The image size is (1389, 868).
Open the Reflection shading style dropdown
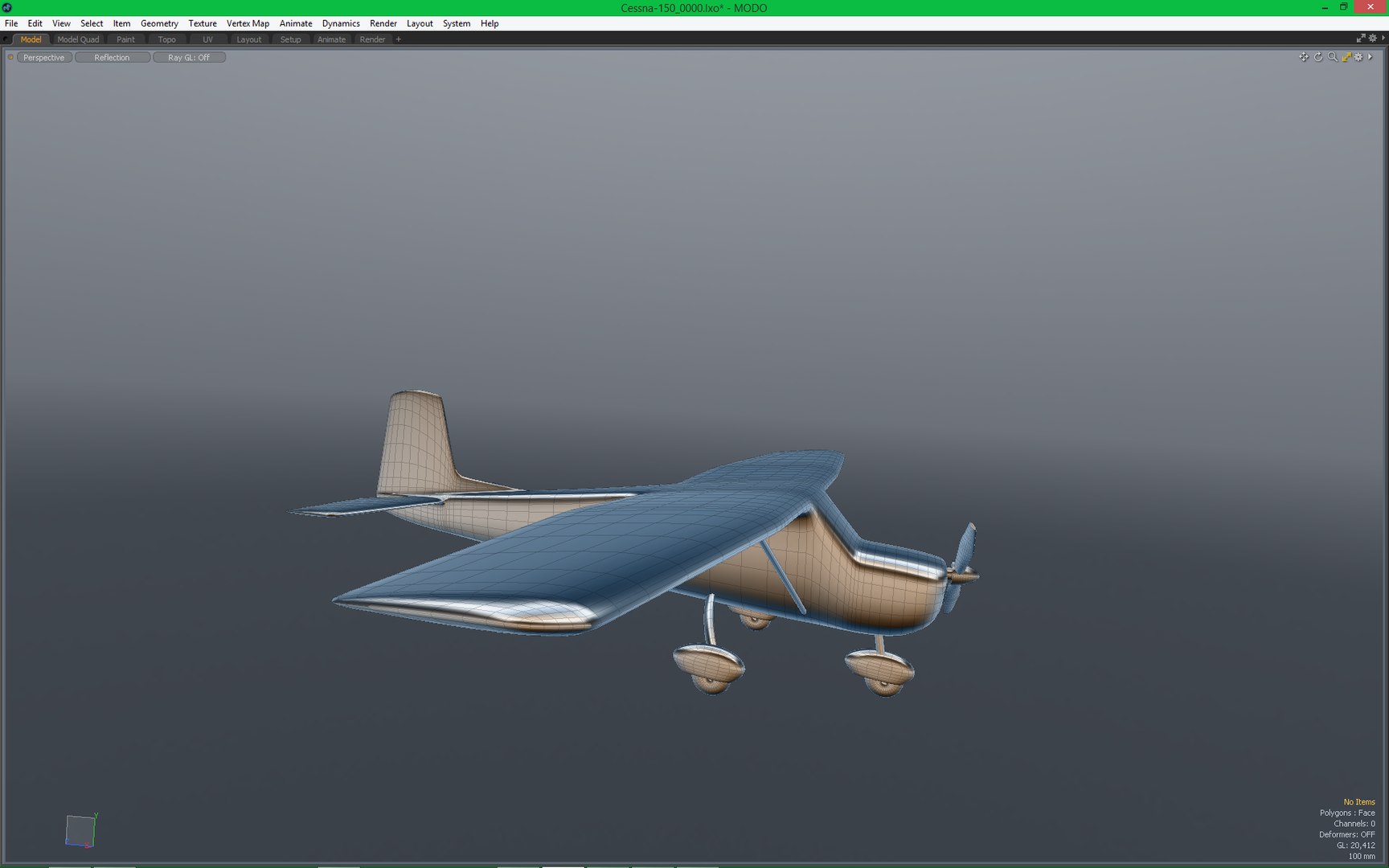[113, 57]
